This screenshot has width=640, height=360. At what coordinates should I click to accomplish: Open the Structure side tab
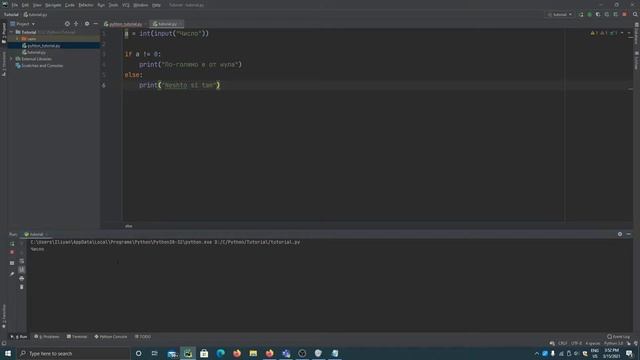4,64
